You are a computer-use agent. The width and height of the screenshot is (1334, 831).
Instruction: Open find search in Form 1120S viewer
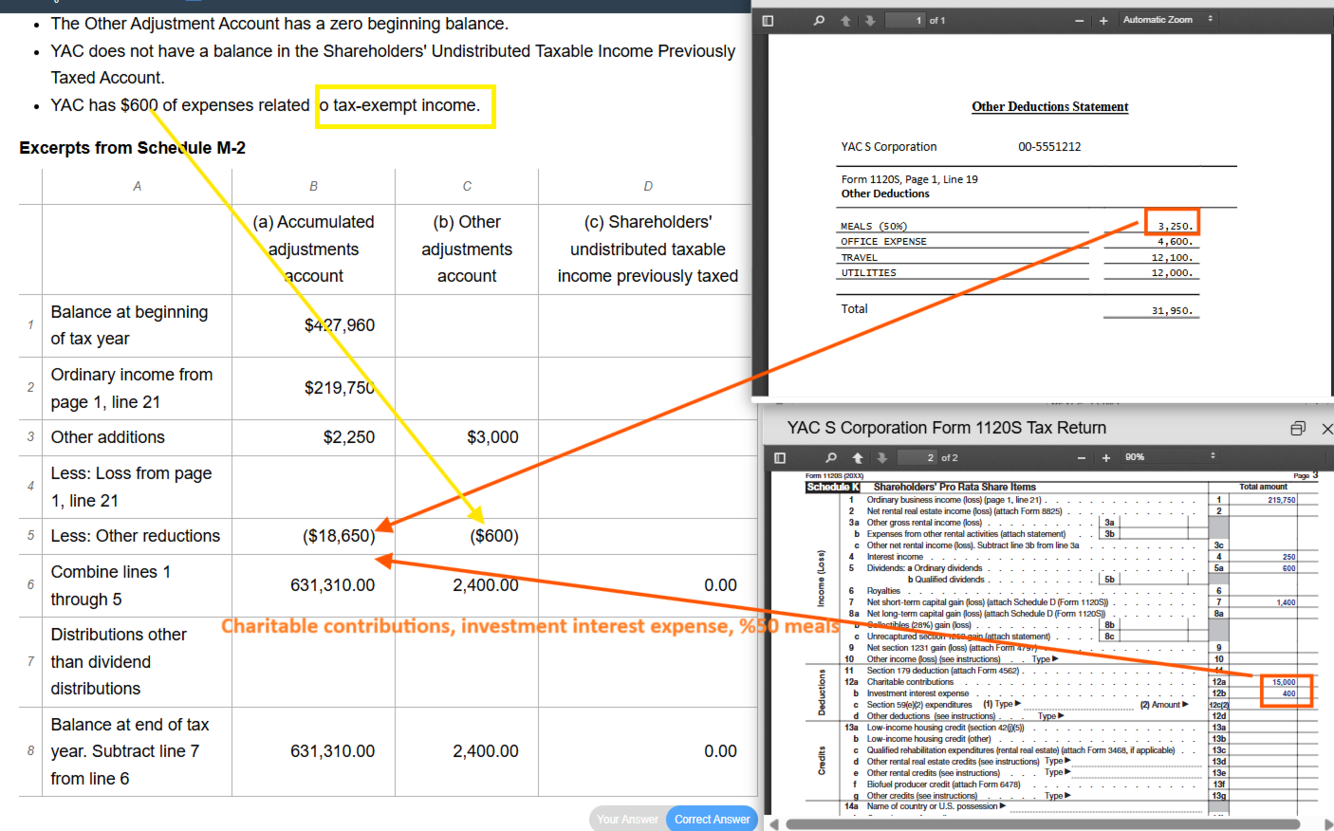coord(831,458)
